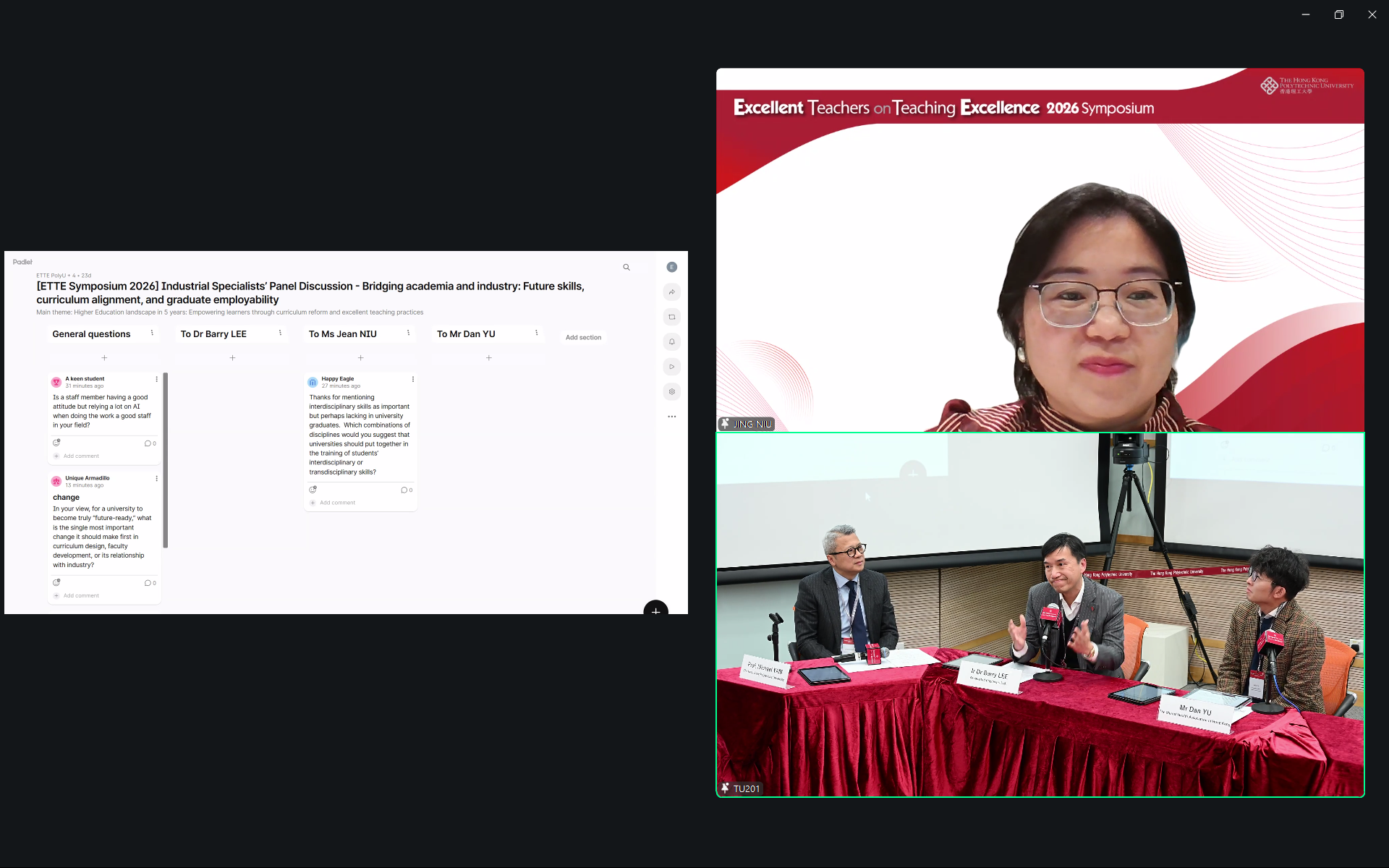Viewport: 1389px width, 868px height.
Task: Click the black plus button to add post
Action: point(655,610)
